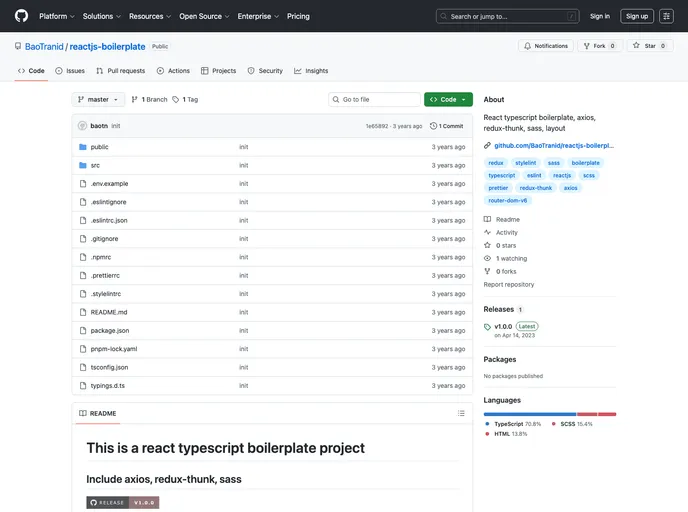The width and height of the screenshot is (688, 512).
Task: Click the GitHub logo icon
Action: click(21, 16)
